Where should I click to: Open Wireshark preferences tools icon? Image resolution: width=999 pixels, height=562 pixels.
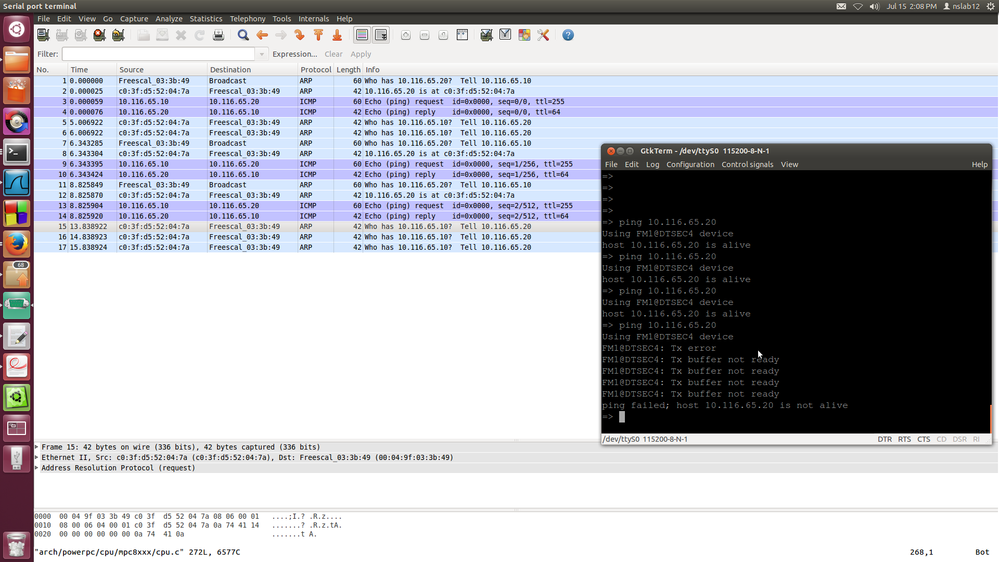543,35
